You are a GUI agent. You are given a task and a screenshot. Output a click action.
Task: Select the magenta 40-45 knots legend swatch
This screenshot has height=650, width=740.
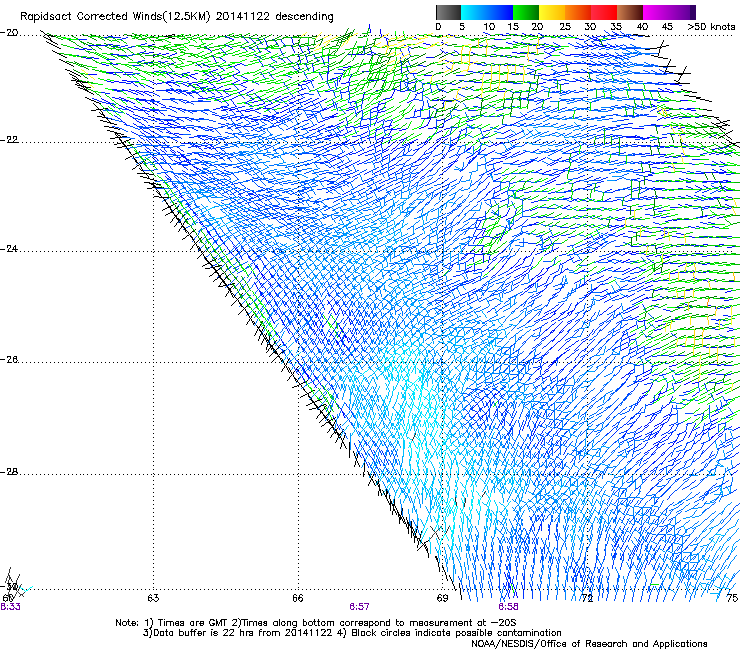tap(656, 12)
